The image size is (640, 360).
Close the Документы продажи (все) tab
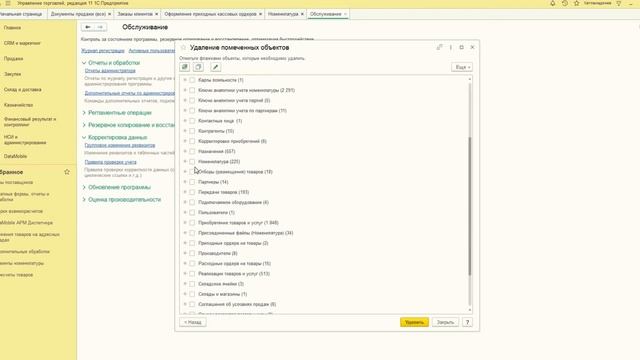109,14
